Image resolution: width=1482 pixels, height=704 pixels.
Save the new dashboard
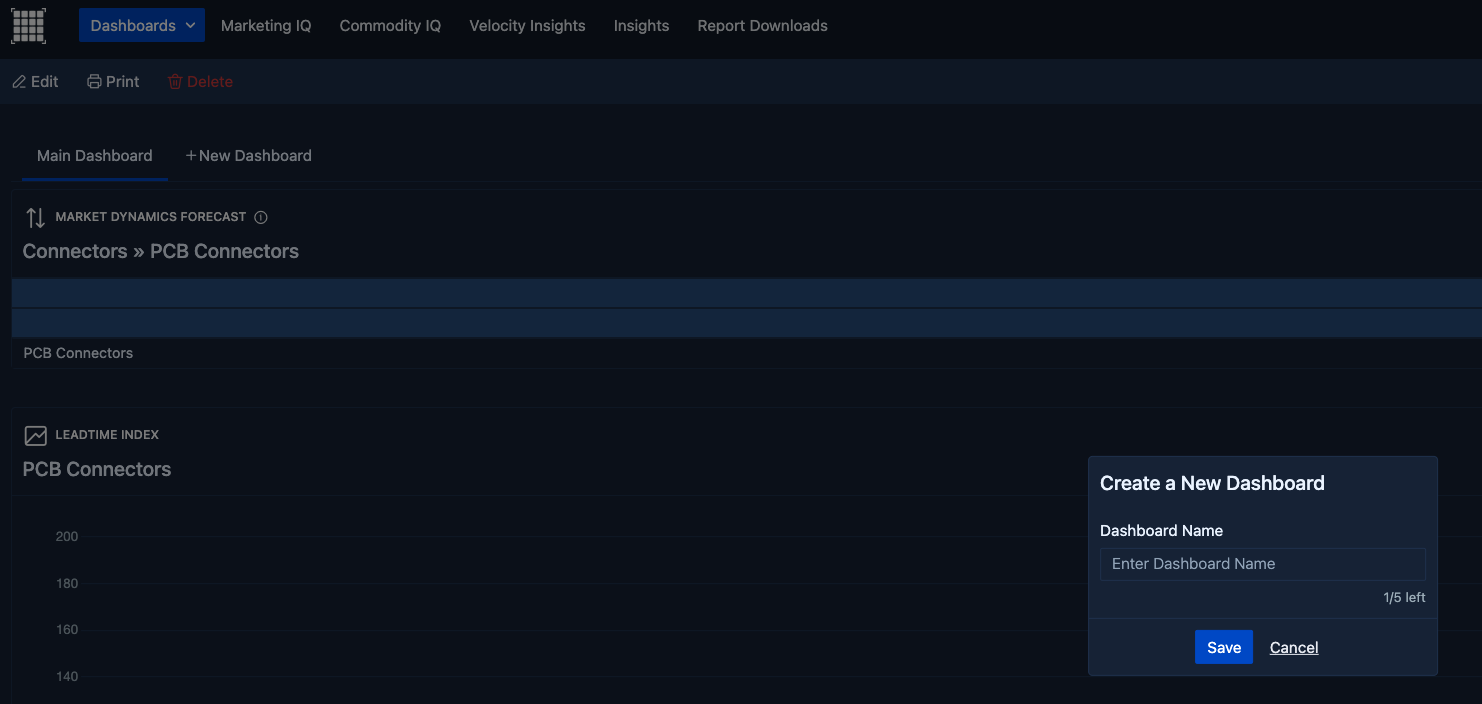pos(1223,647)
